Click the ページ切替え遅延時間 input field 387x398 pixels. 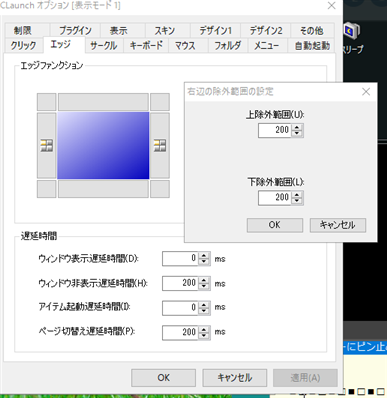point(180,333)
